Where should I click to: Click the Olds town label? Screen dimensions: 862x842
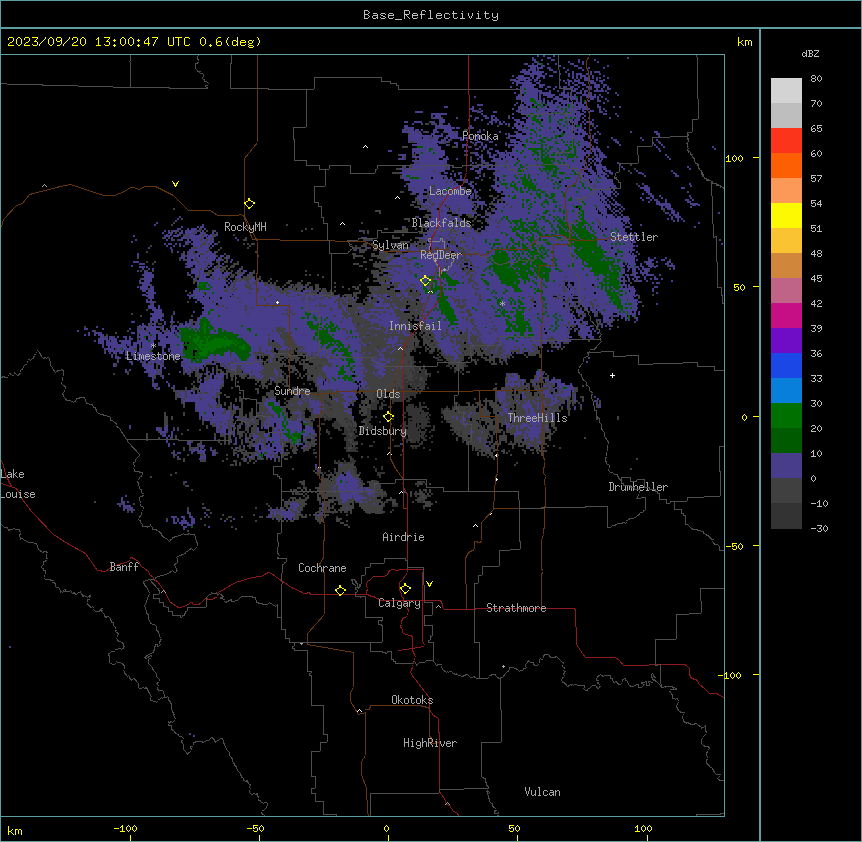coord(388,394)
